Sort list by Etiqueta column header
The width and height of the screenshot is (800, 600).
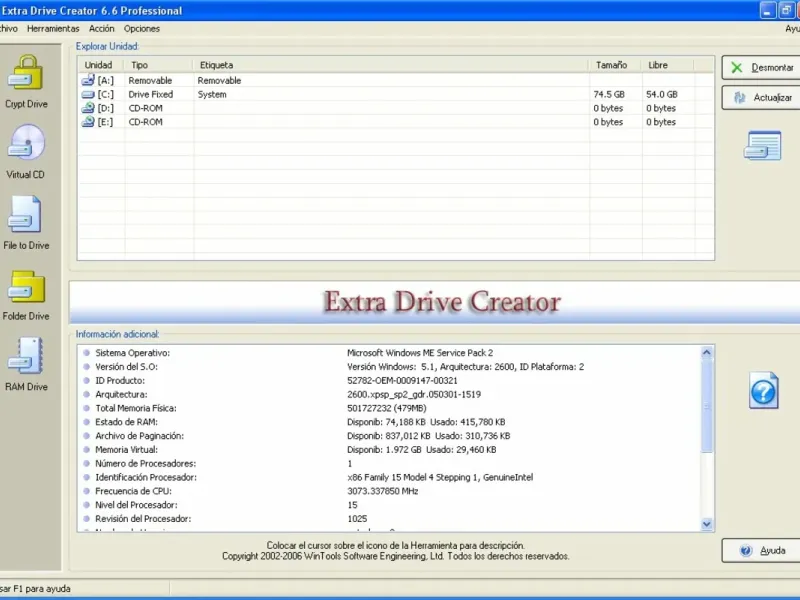click(217, 65)
